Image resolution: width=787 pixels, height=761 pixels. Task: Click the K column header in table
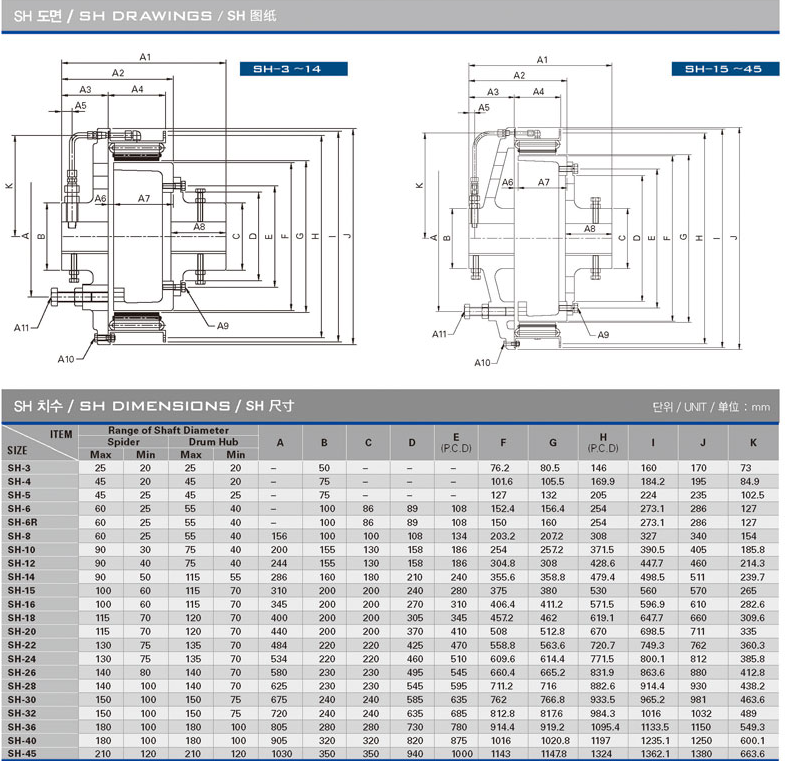tap(752, 442)
